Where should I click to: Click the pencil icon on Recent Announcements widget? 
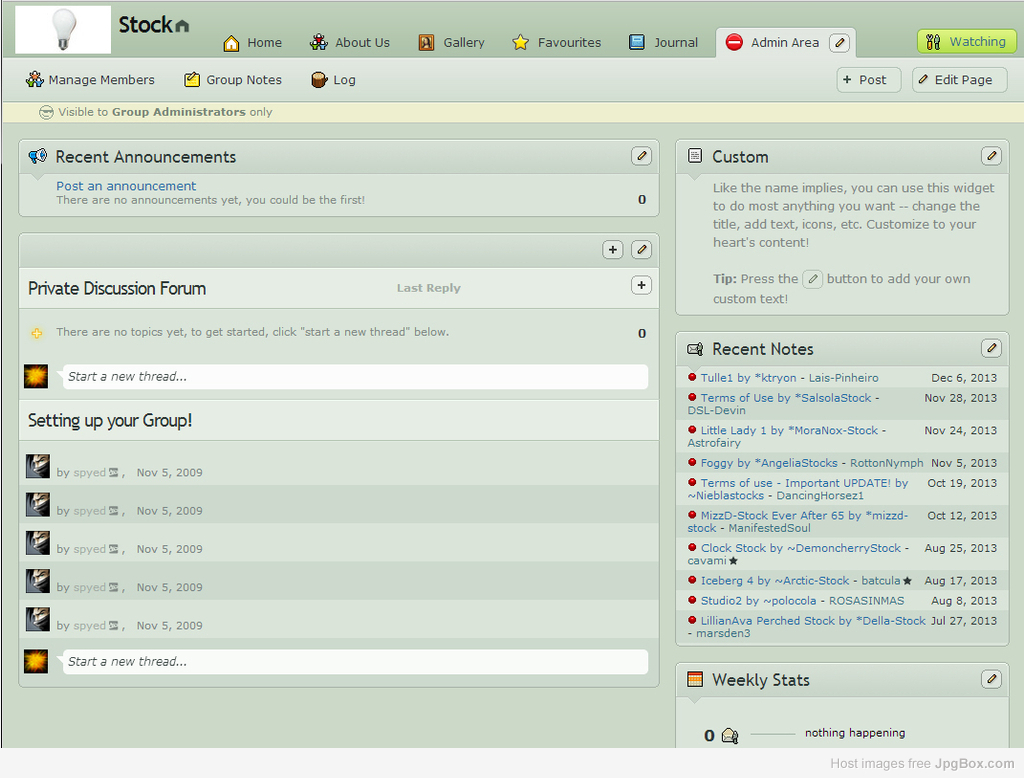coord(642,156)
